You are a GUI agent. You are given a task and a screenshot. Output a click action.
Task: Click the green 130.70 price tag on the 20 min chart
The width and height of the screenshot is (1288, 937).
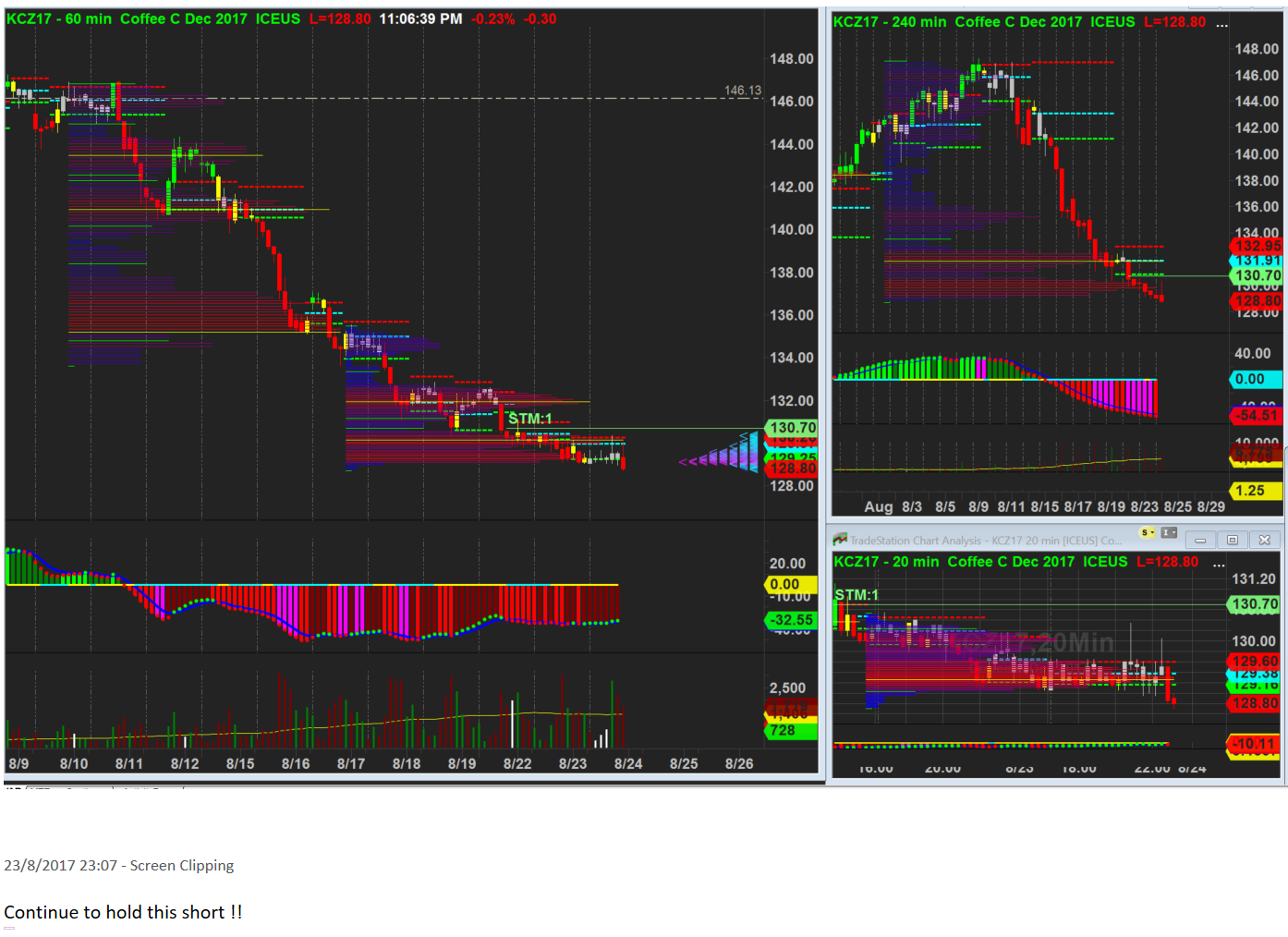tap(1255, 604)
